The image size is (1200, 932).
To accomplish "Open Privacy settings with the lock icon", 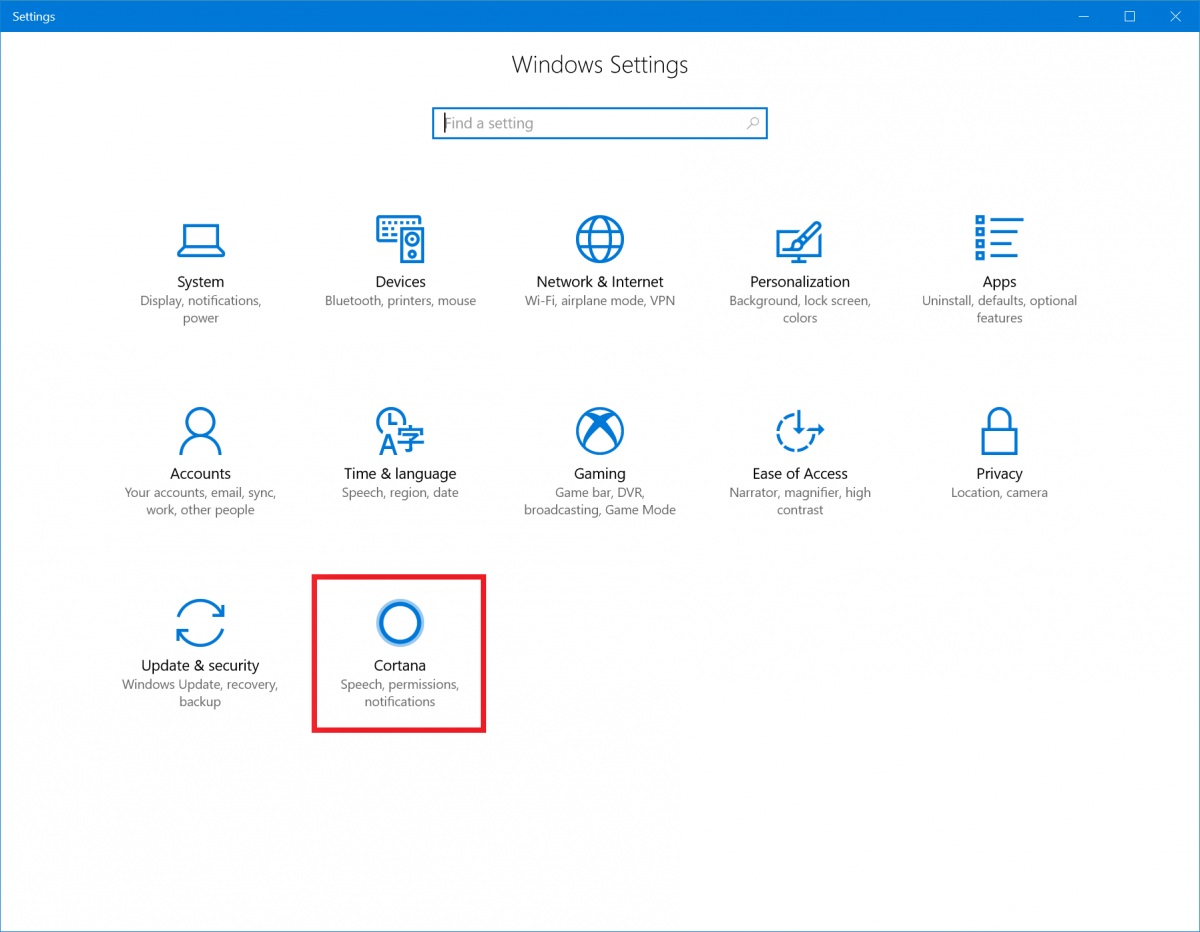I will [x=998, y=450].
